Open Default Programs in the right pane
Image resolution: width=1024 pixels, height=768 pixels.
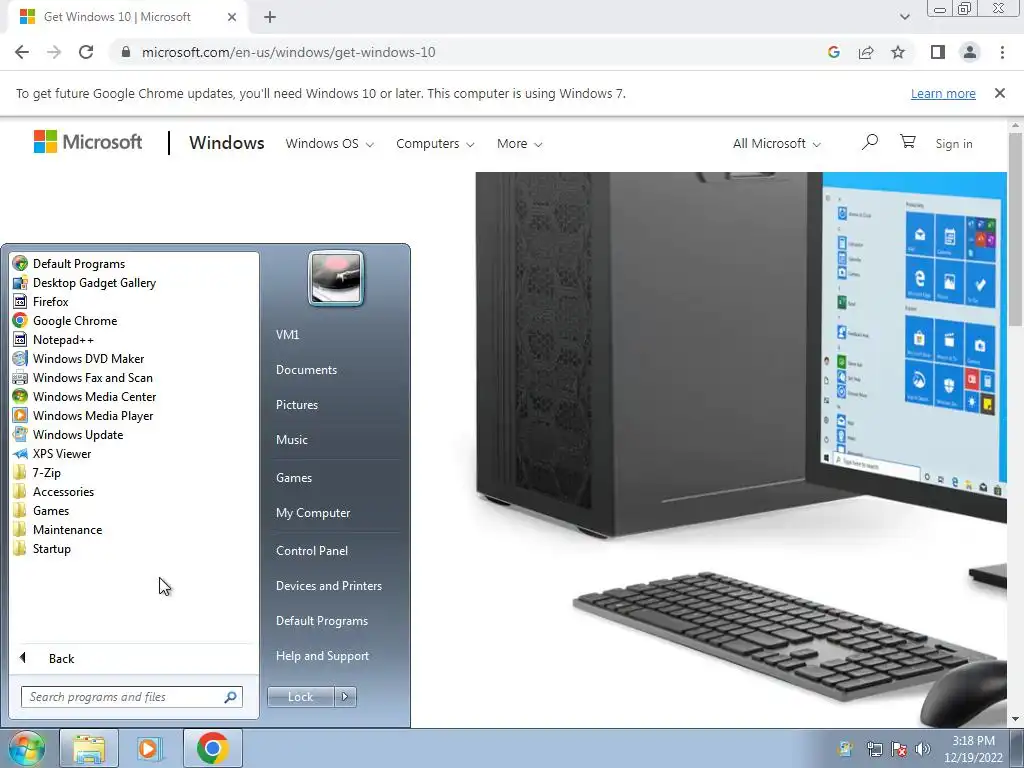[x=321, y=621]
